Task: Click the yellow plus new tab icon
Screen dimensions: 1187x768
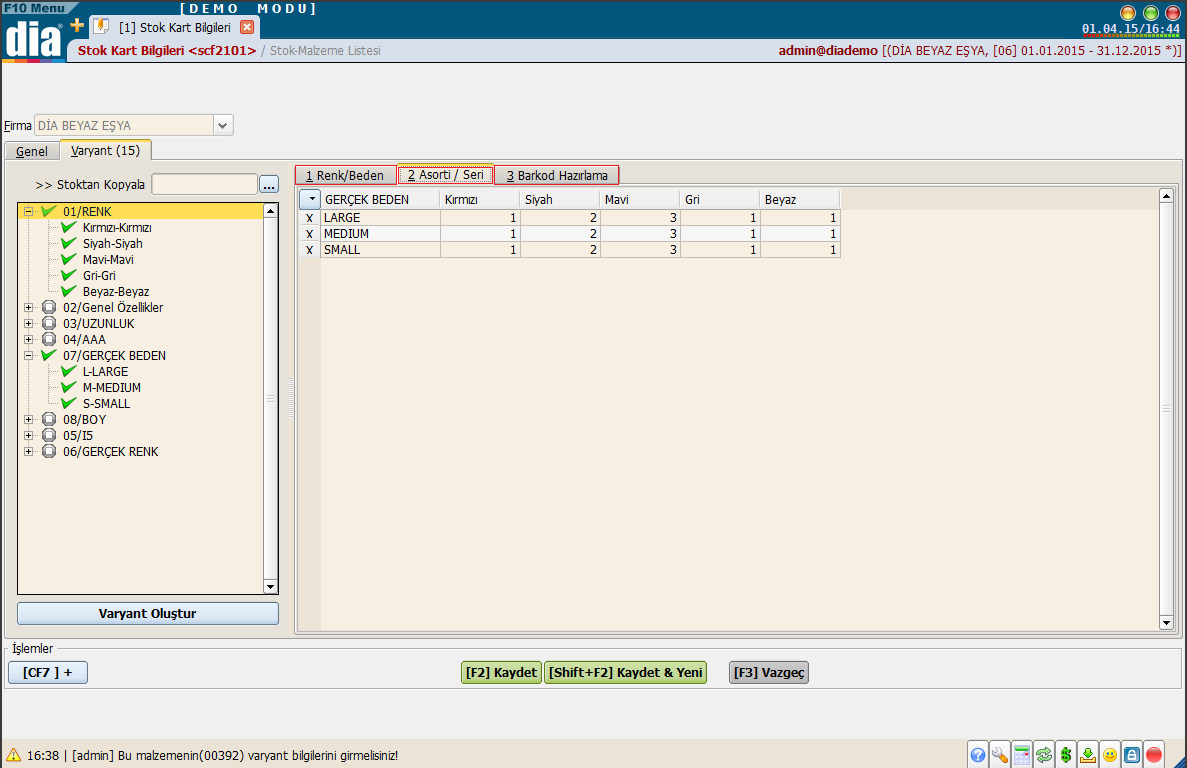Action: pos(76,26)
